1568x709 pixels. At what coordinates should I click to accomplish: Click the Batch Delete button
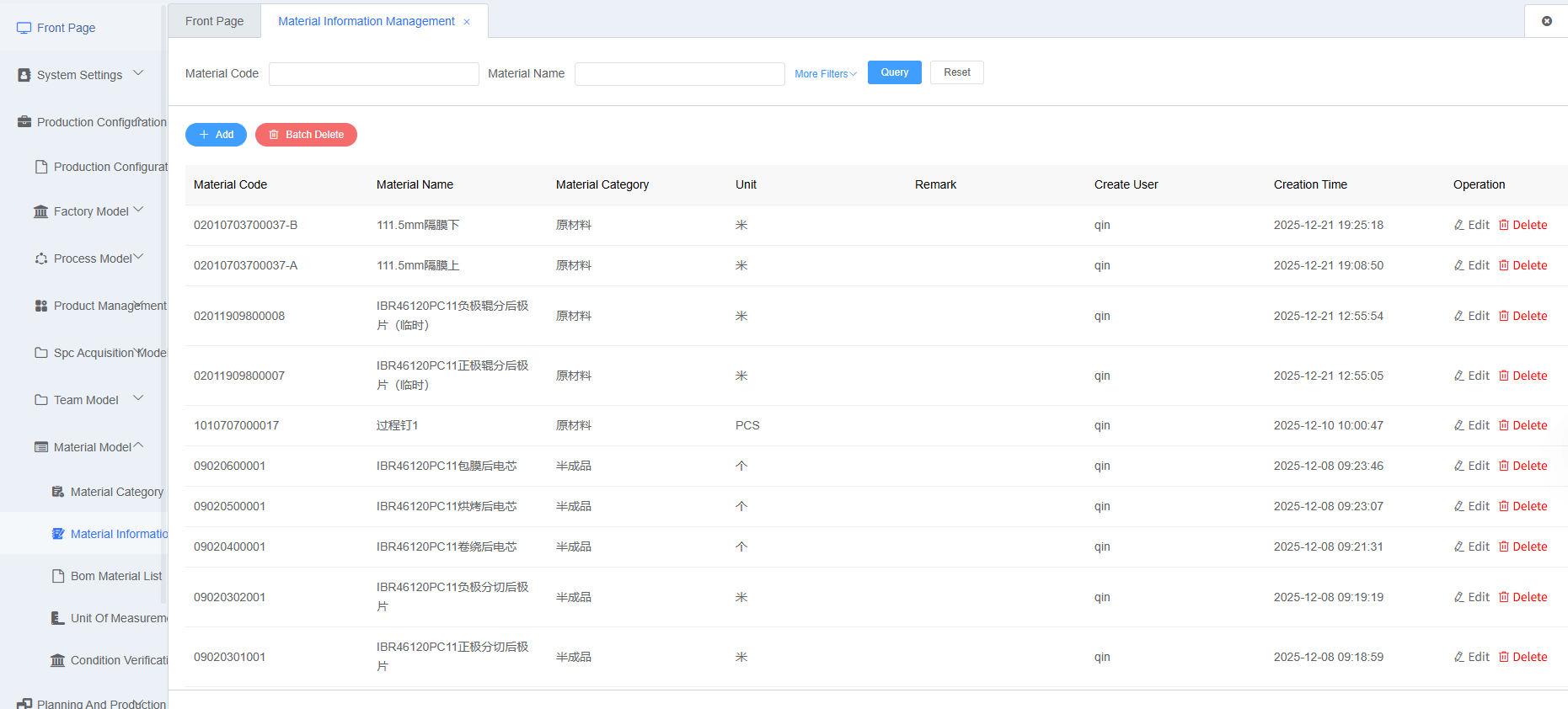(306, 135)
